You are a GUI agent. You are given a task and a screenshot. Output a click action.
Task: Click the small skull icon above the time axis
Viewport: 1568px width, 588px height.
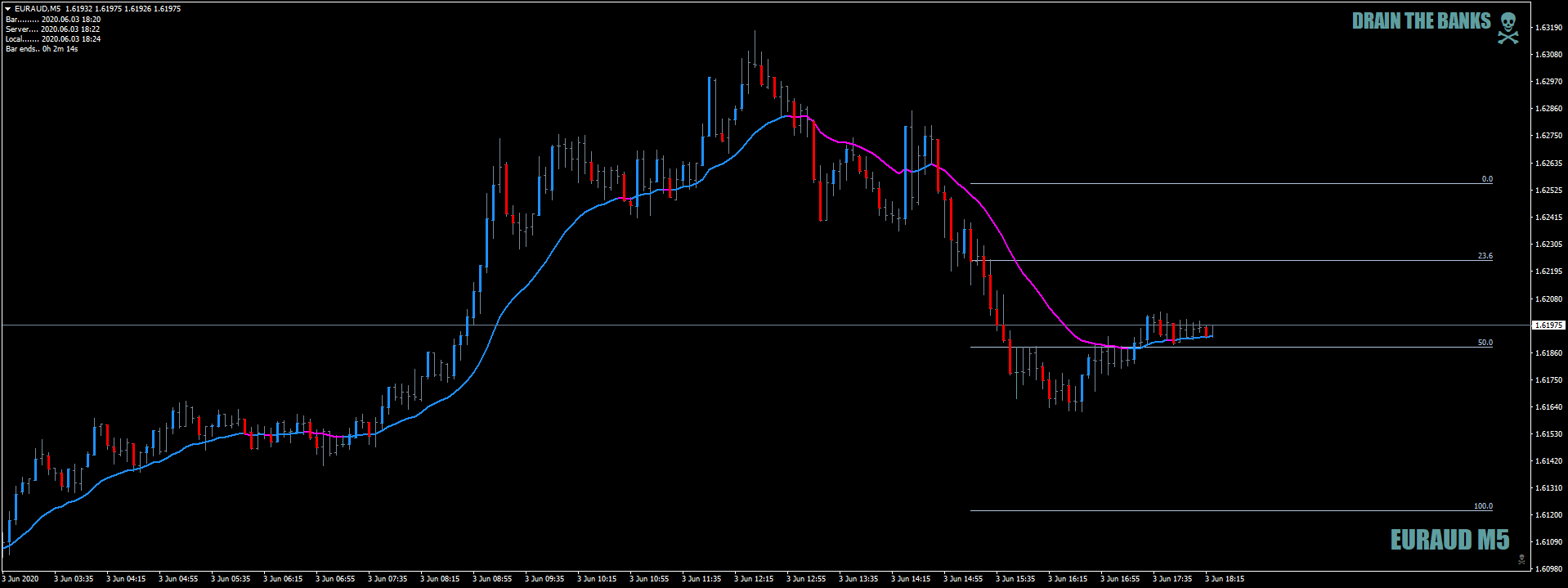pos(1521,559)
